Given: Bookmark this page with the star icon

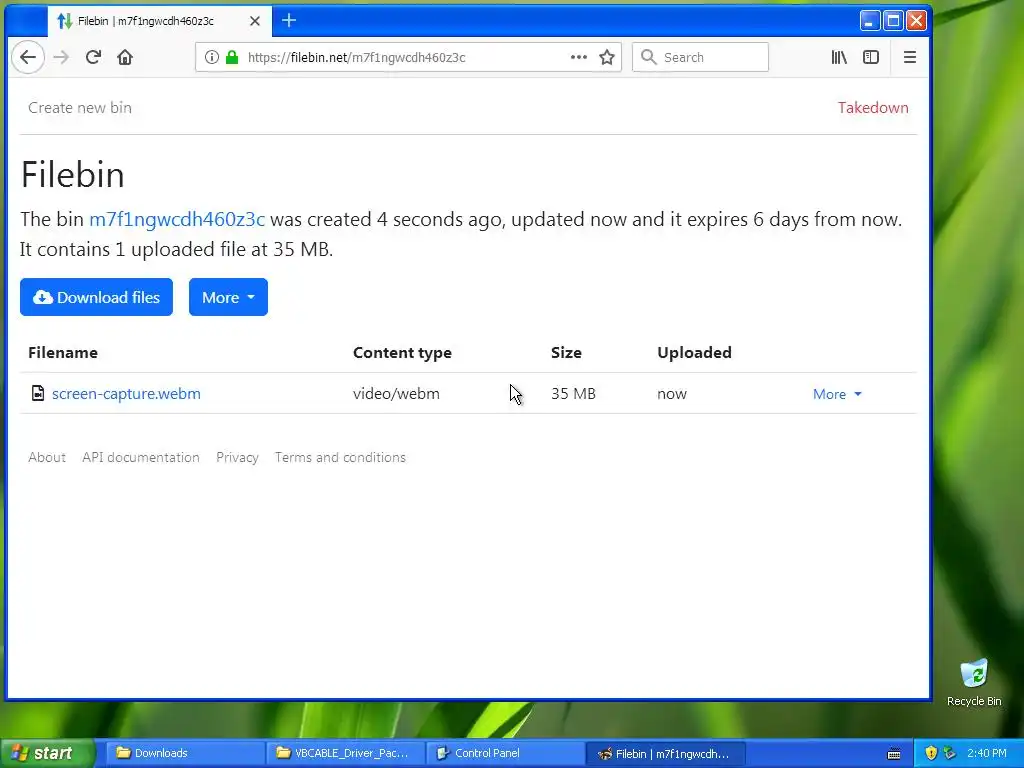Looking at the screenshot, I should click(607, 57).
